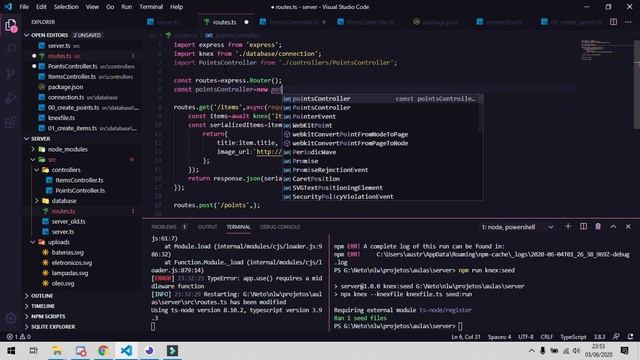The width and height of the screenshot is (640, 360).
Task: Close the terminal panel
Action: click(628, 227)
